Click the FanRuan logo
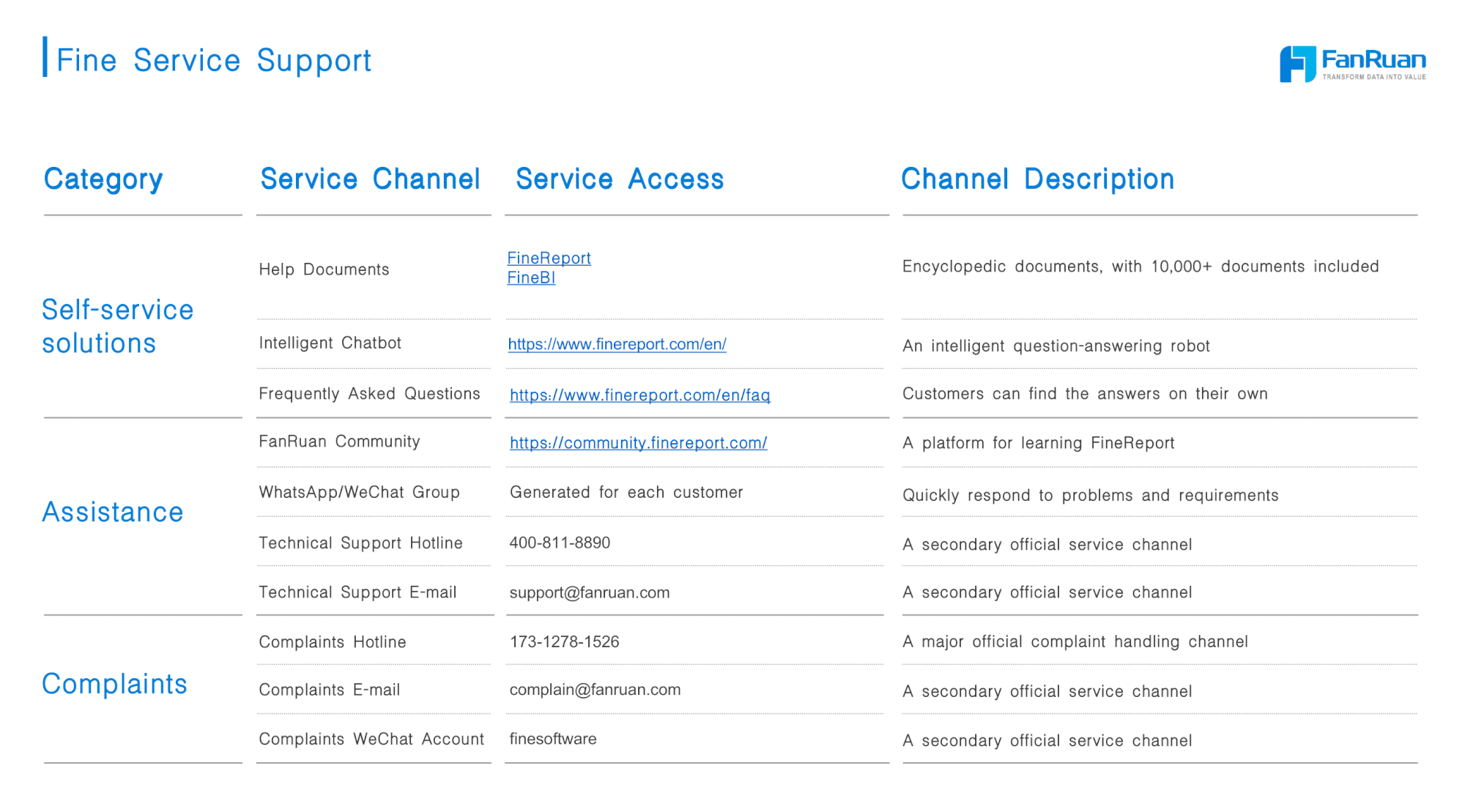 click(1352, 64)
